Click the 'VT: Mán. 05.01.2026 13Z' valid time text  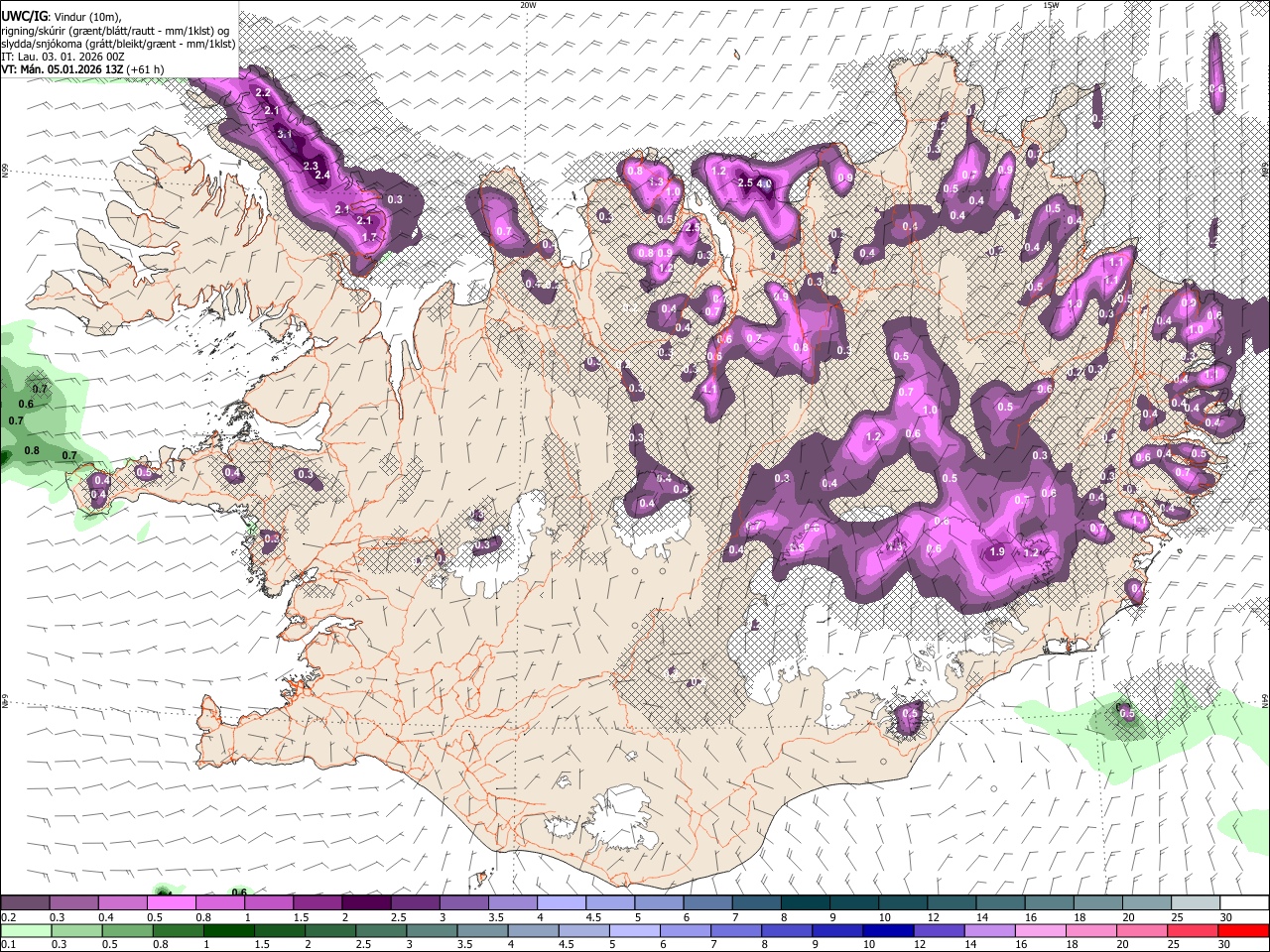point(62,69)
